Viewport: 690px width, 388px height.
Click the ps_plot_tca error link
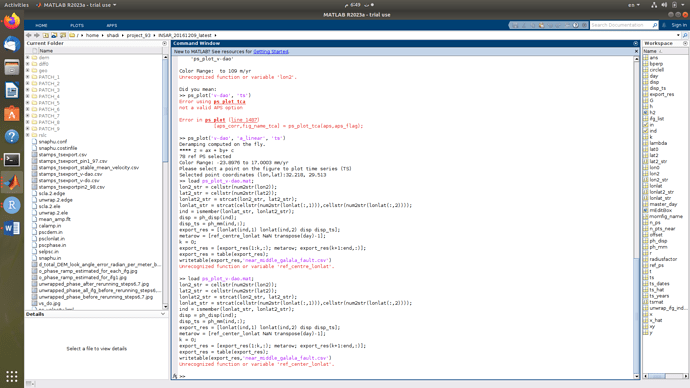(x=229, y=102)
